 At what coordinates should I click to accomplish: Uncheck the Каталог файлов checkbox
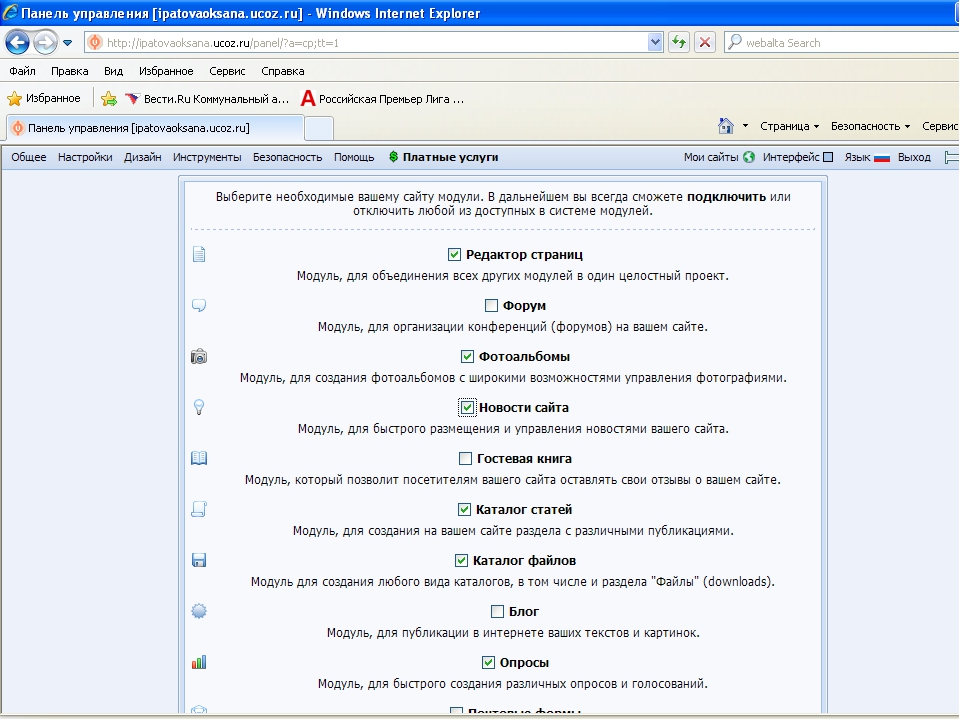point(462,560)
